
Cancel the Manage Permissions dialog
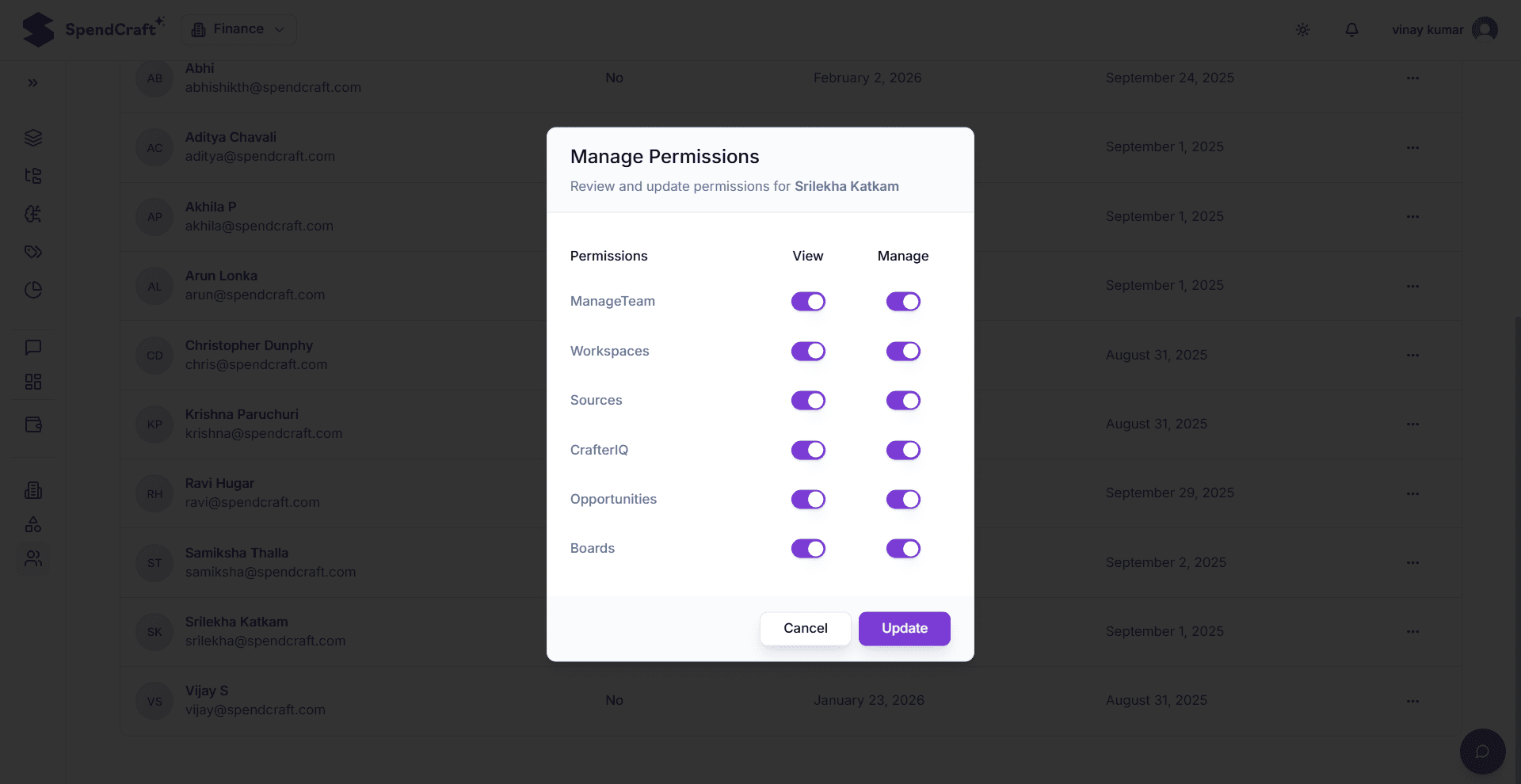(x=805, y=628)
